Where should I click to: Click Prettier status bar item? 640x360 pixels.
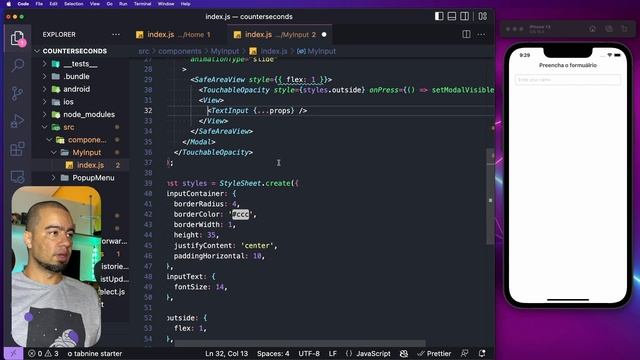click(434, 353)
